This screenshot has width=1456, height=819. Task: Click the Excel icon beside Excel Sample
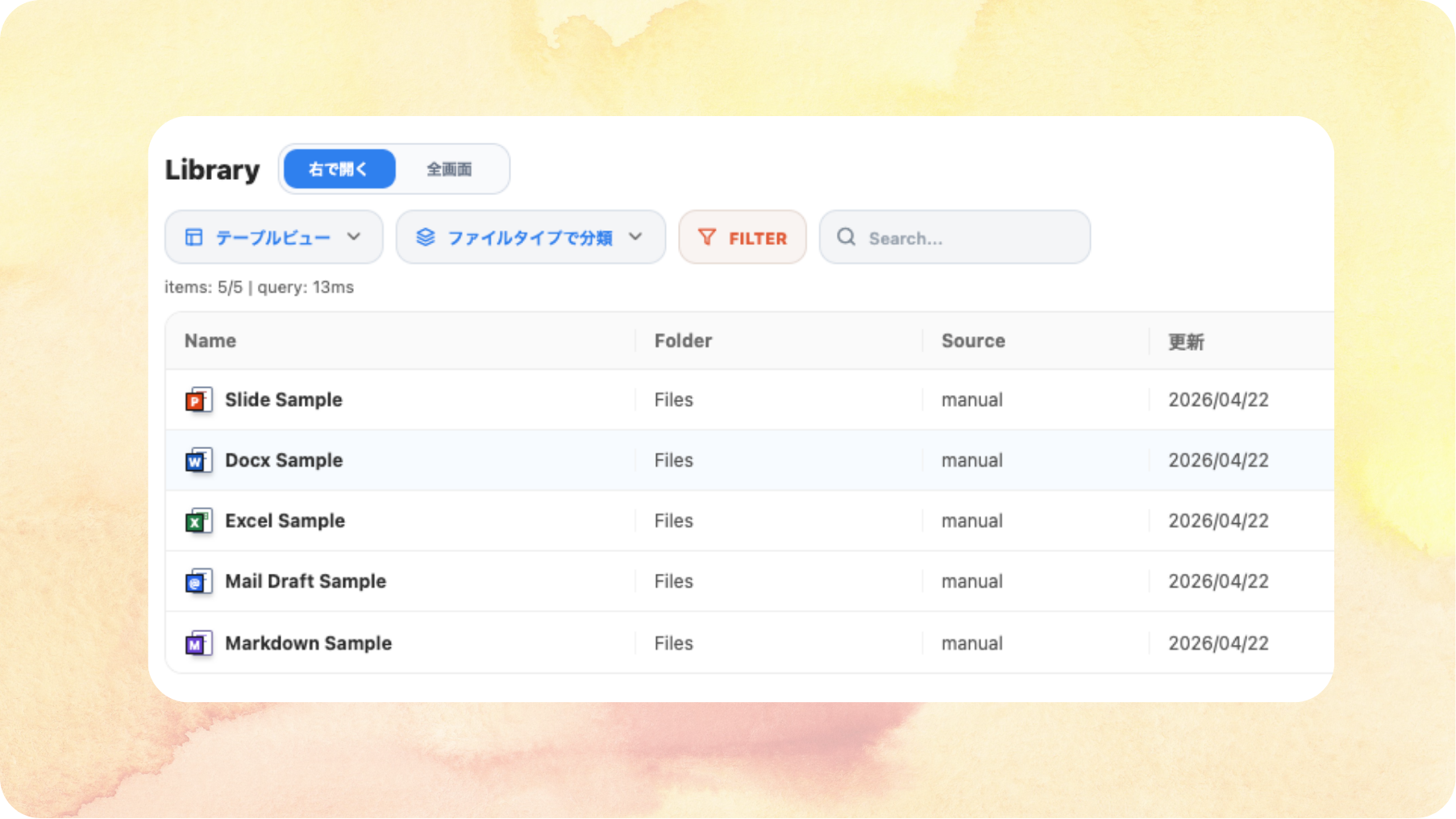tap(198, 521)
